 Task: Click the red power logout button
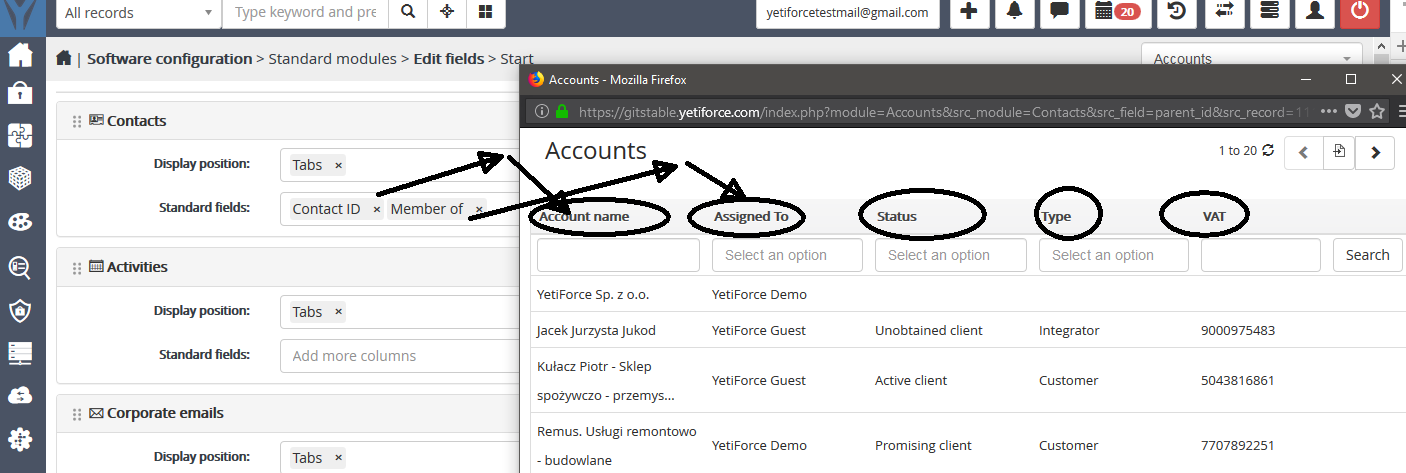point(1360,12)
